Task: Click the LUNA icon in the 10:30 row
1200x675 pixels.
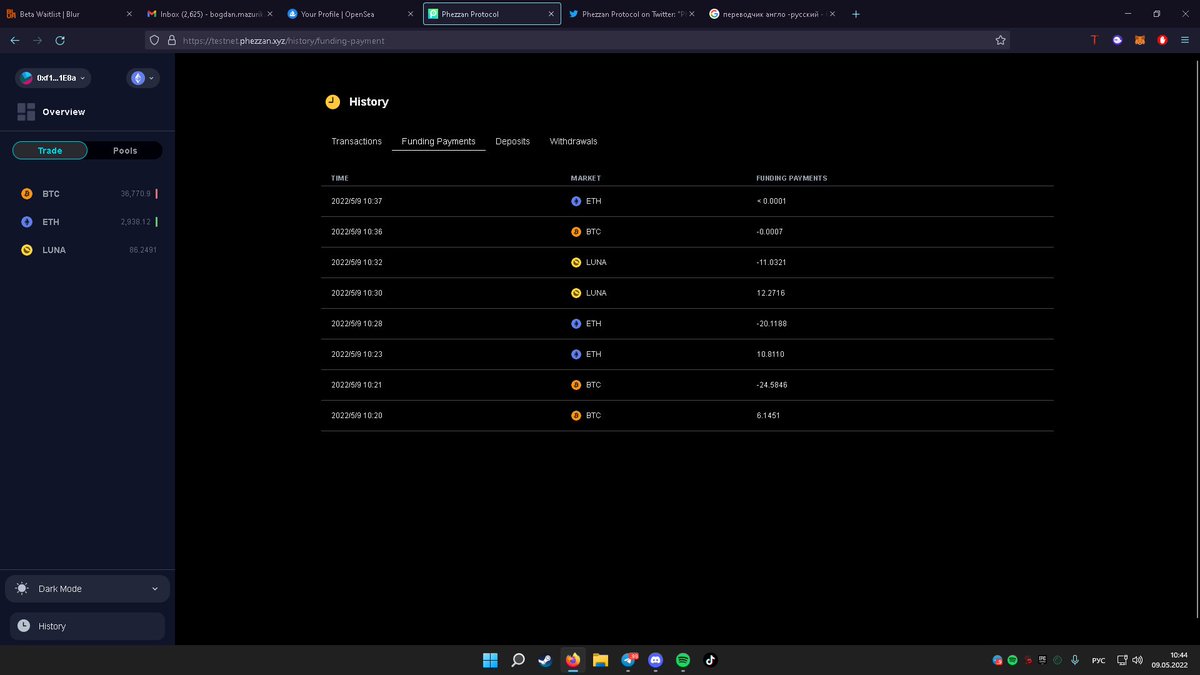Action: tap(576, 293)
